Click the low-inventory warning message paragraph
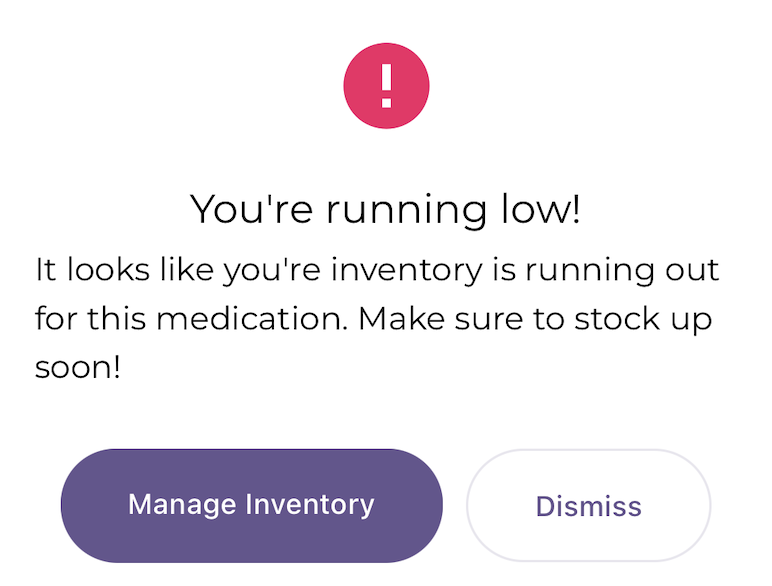The image size is (772, 586). coord(376,318)
